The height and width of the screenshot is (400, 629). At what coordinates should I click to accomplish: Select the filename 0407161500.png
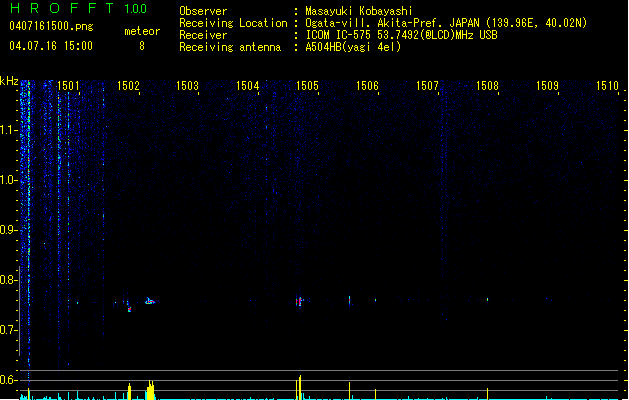(51, 26)
